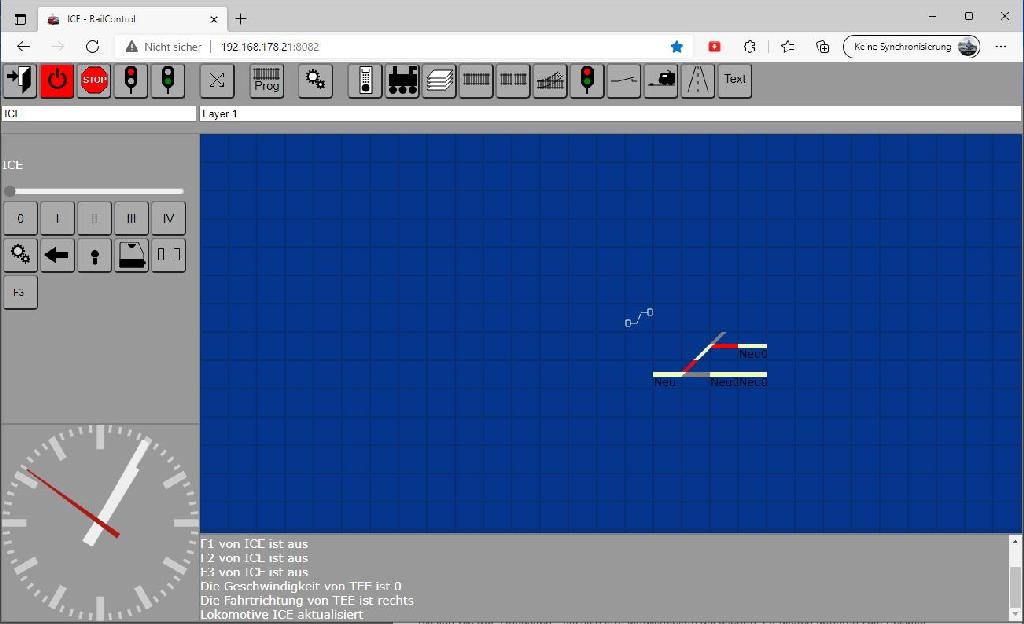Click the red STOP sign button
1024x624 pixels.
(x=94, y=80)
